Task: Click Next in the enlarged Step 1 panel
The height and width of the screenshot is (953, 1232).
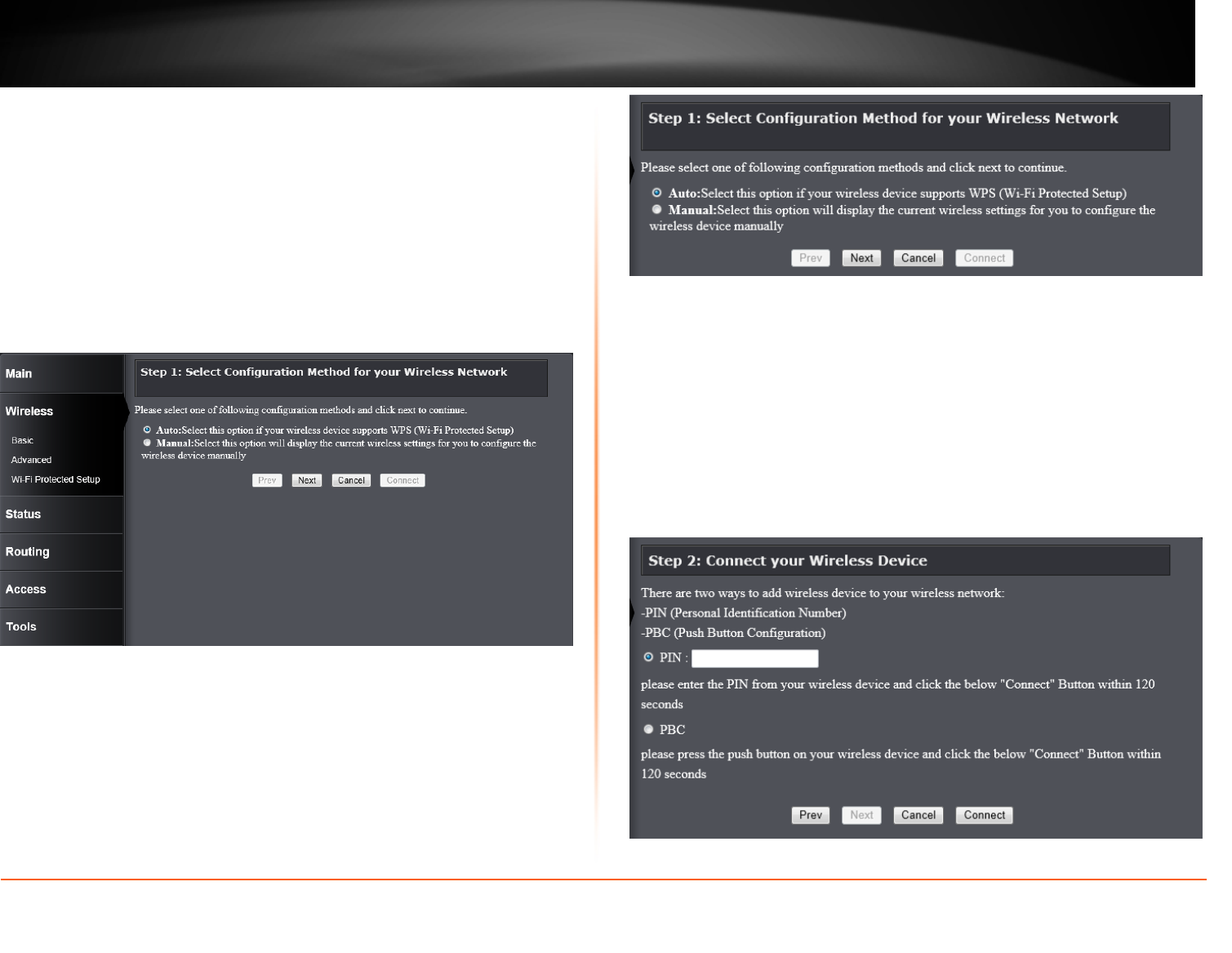Action: pos(861,258)
